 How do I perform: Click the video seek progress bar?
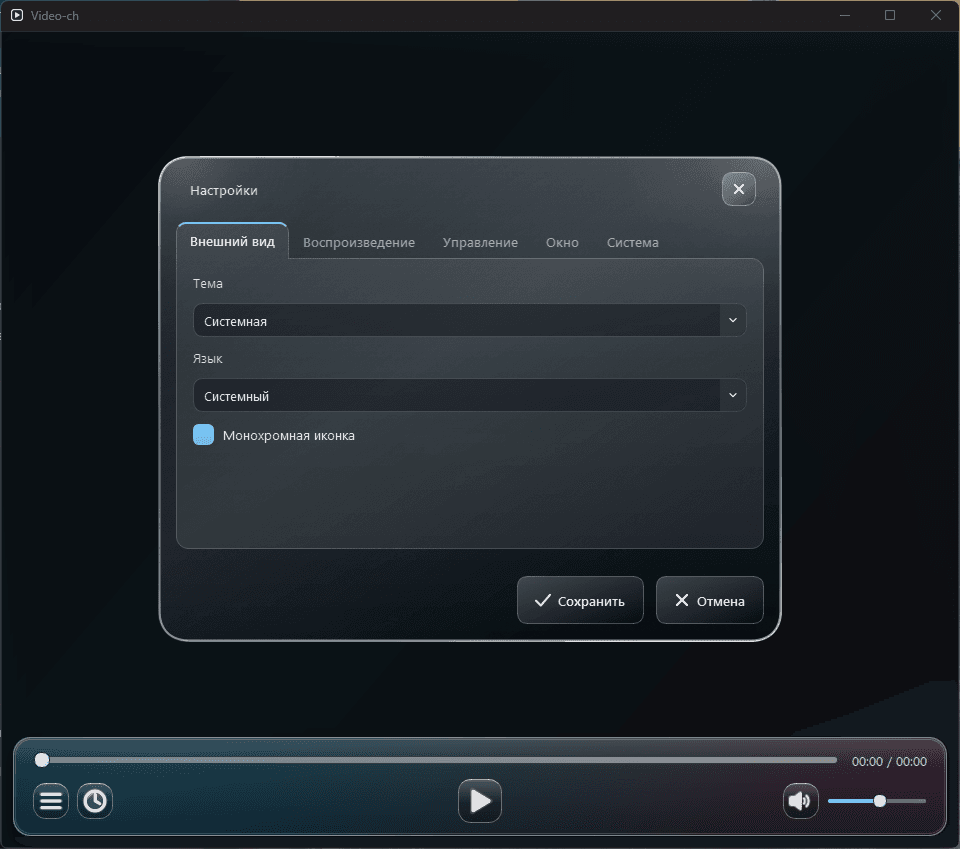coord(436,760)
